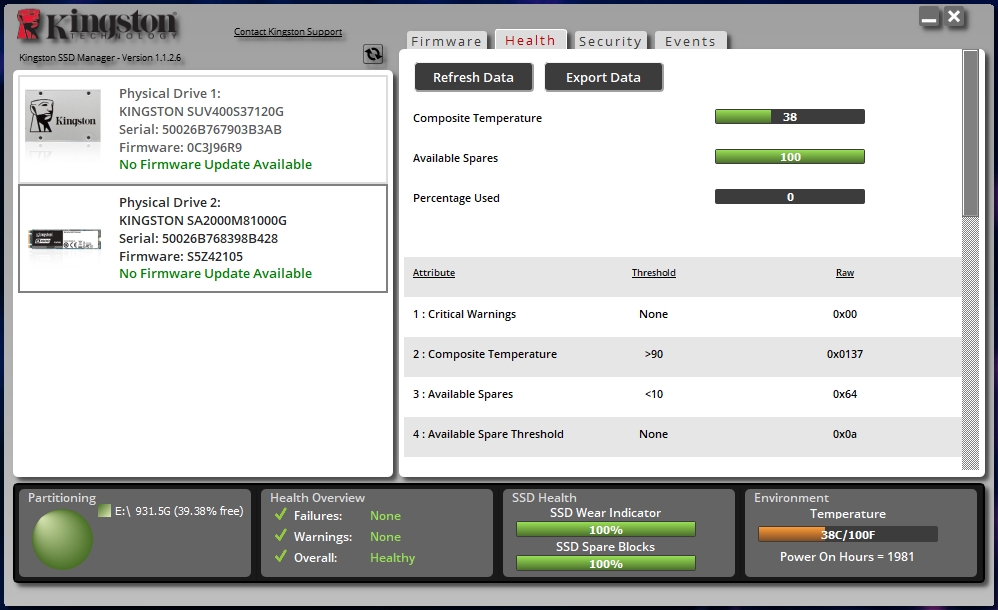Click the SSD Wear Indicator 100% bar
Image resolution: width=998 pixels, height=610 pixels.
[x=605, y=529]
